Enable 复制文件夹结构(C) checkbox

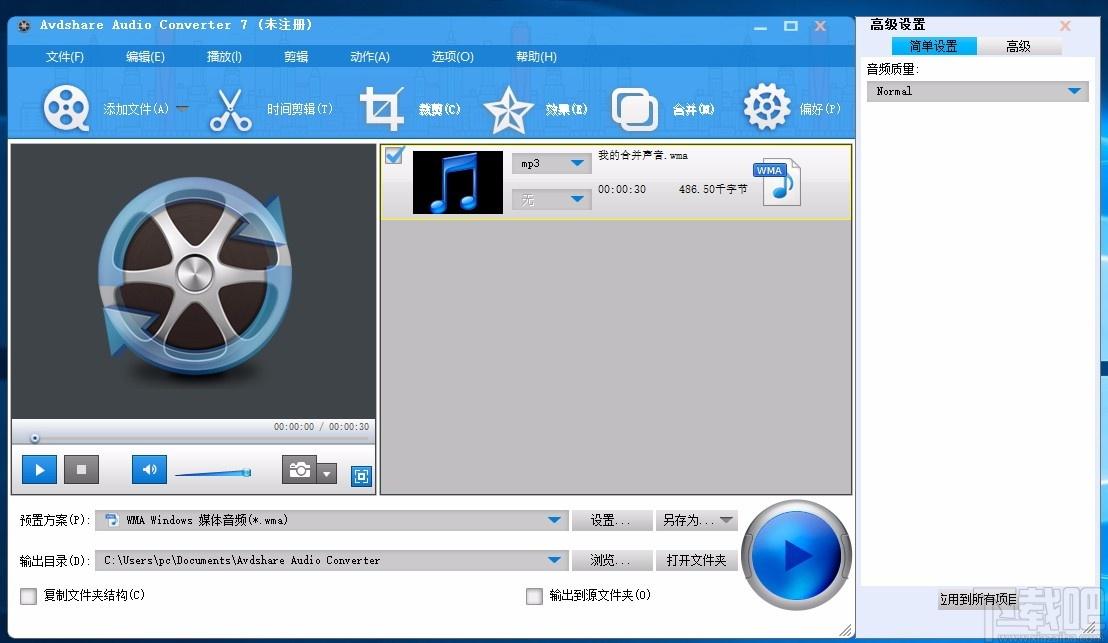[28, 596]
